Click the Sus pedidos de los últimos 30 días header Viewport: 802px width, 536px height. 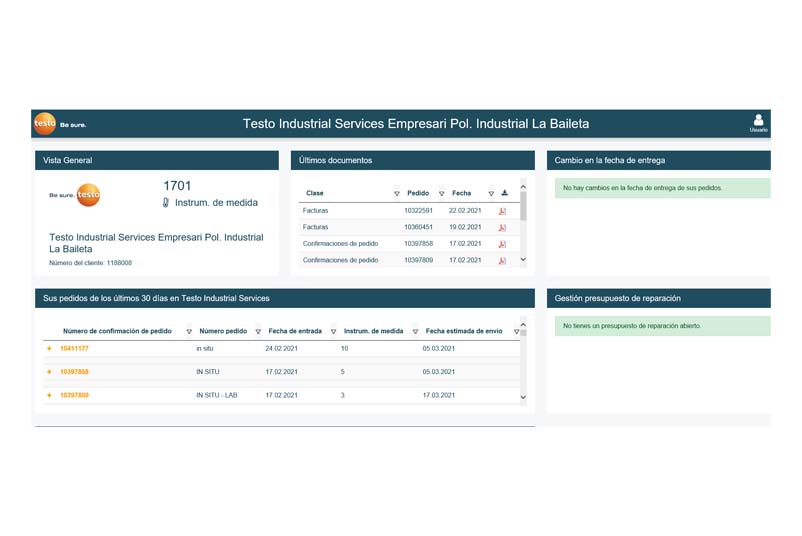285,298
